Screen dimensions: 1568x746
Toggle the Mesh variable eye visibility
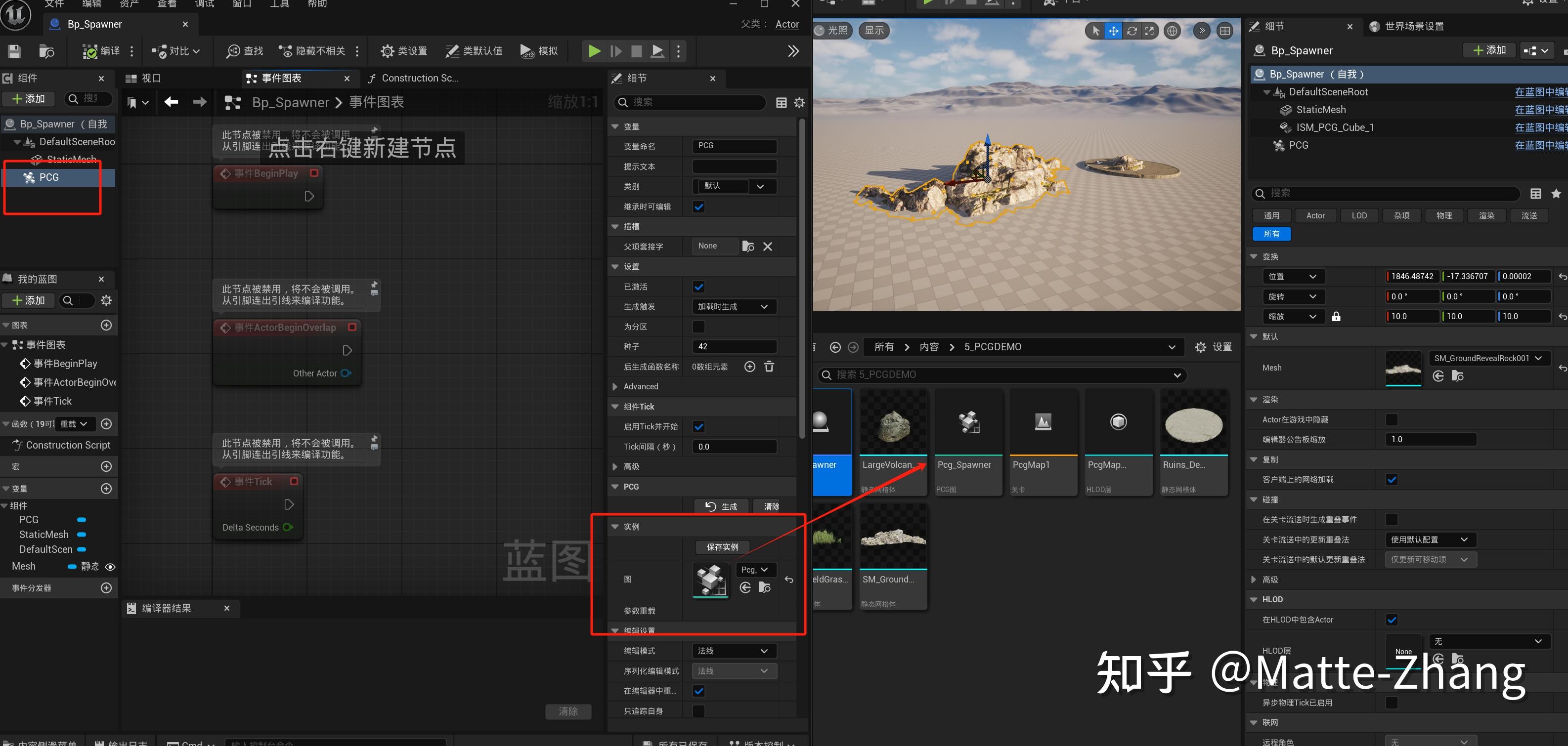pyautogui.click(x=110, y=567)
